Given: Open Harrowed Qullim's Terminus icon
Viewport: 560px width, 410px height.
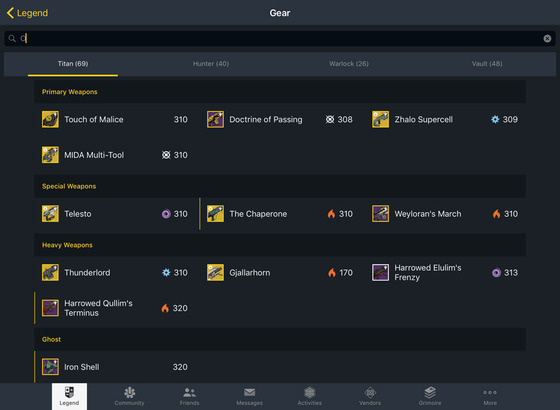Looking at the screenshot, I should 50,308.
